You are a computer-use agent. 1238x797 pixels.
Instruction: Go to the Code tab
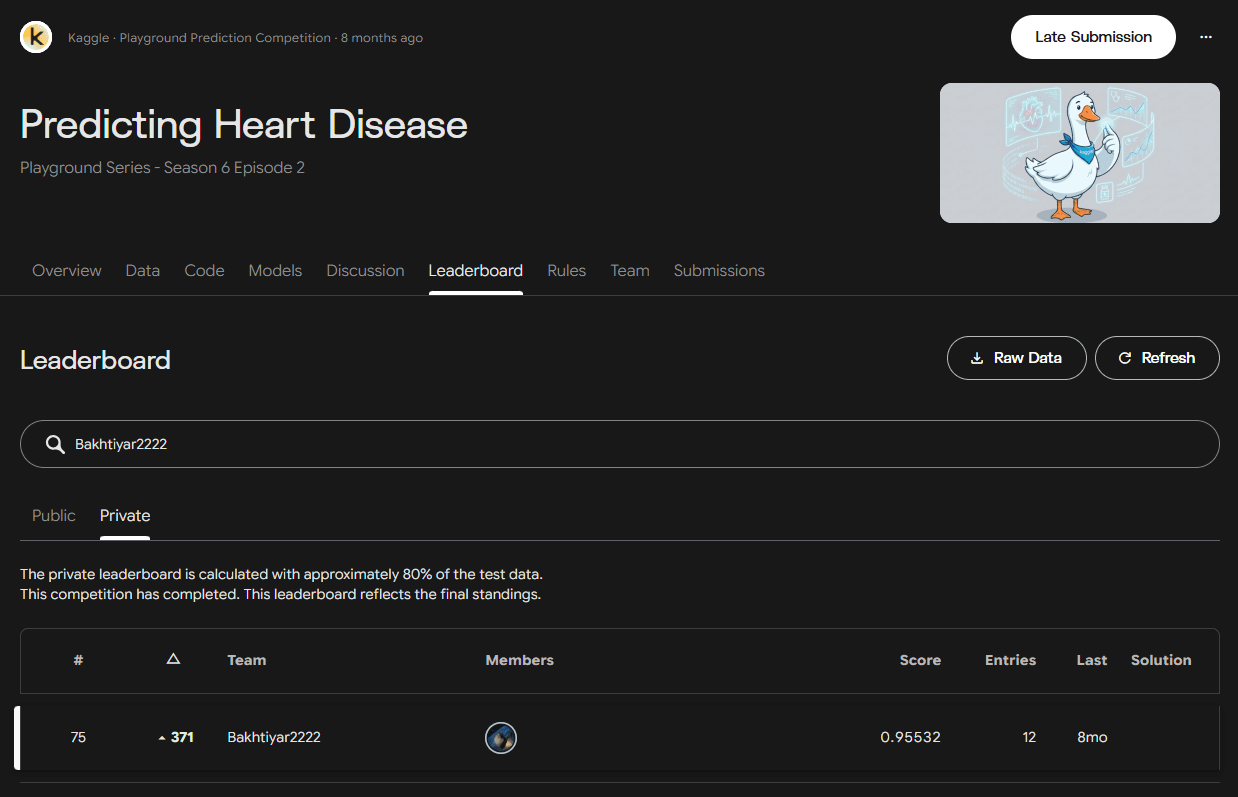204,270
